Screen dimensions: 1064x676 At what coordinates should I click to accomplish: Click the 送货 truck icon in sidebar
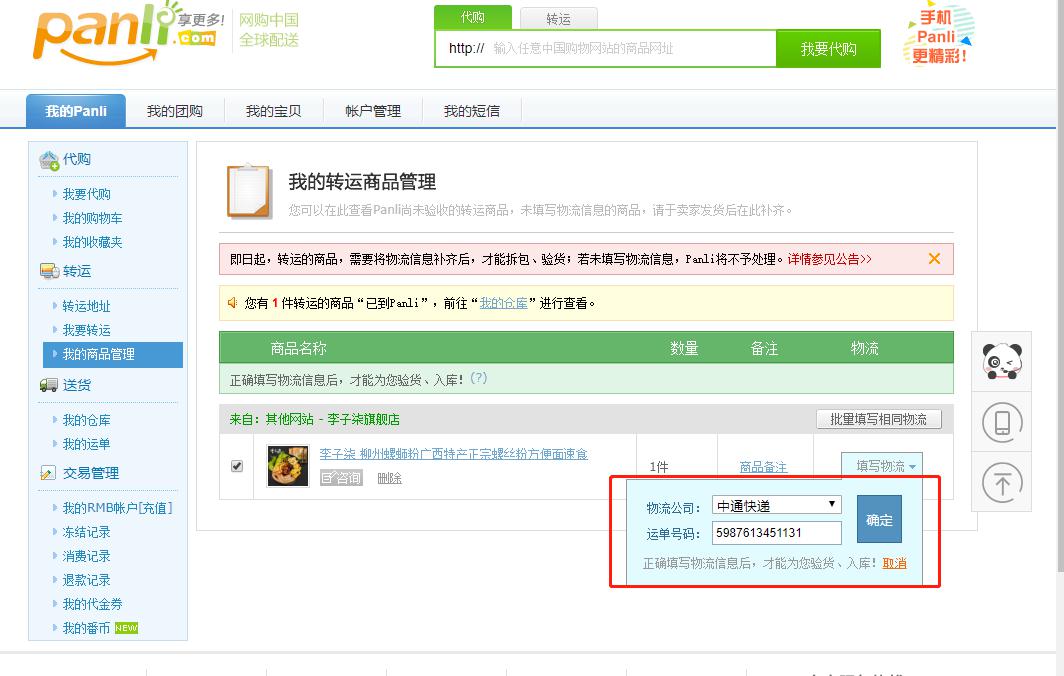tap(48, 384)
